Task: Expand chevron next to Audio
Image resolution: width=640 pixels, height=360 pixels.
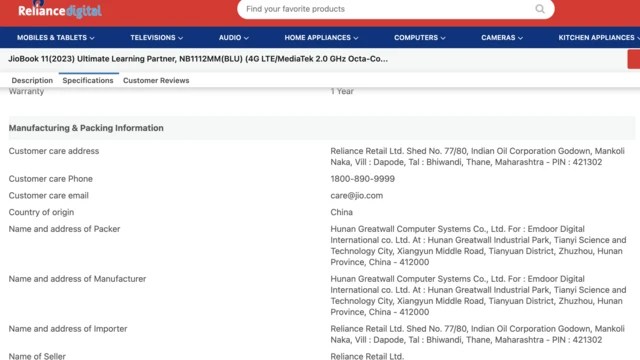Action: point(246,38)
